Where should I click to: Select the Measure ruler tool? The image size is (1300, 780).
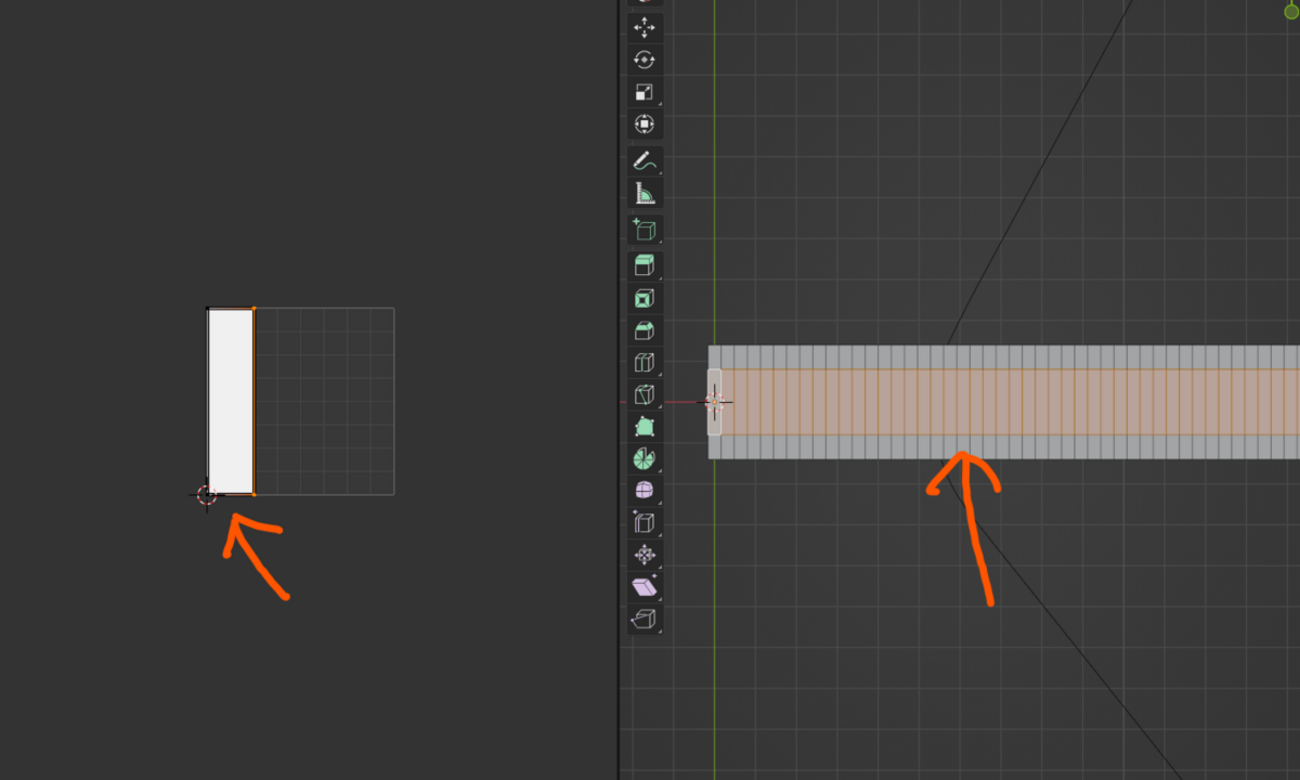[x=645, y=194]
